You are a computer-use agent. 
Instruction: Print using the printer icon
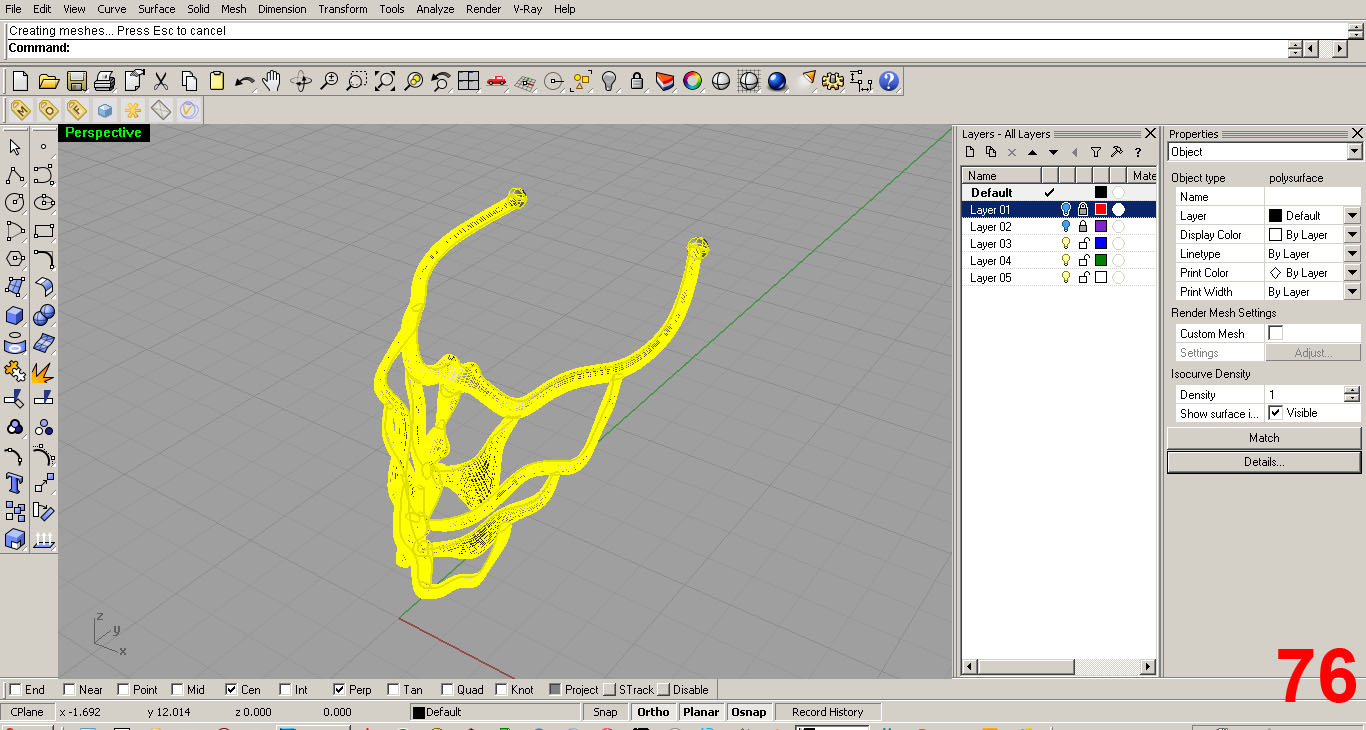coord(104,81)
